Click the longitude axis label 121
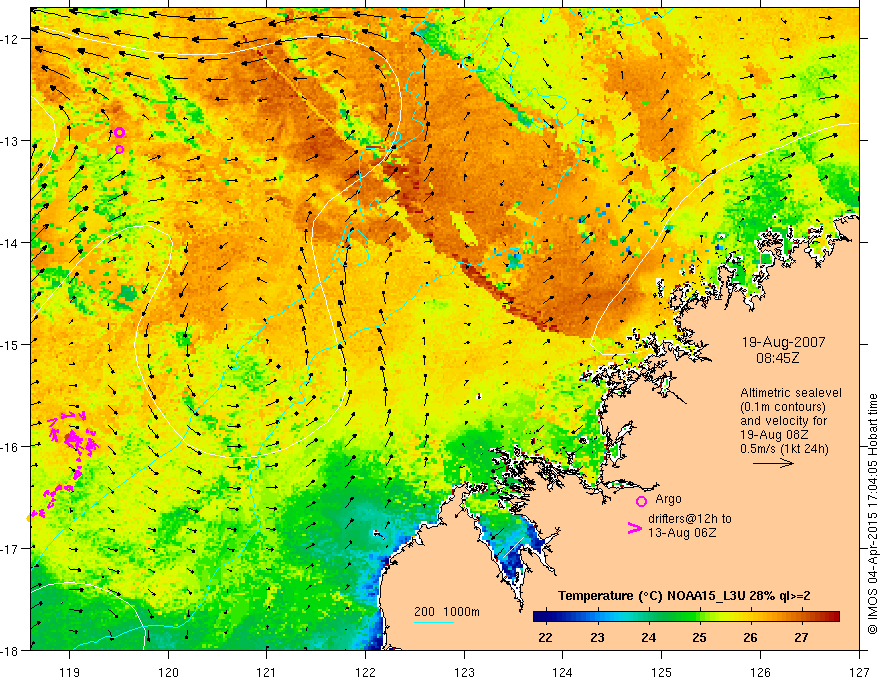 point(267,672)
